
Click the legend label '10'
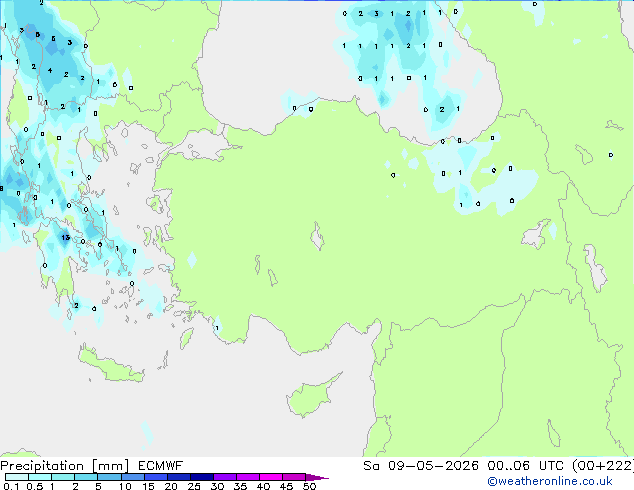point(125,486)
